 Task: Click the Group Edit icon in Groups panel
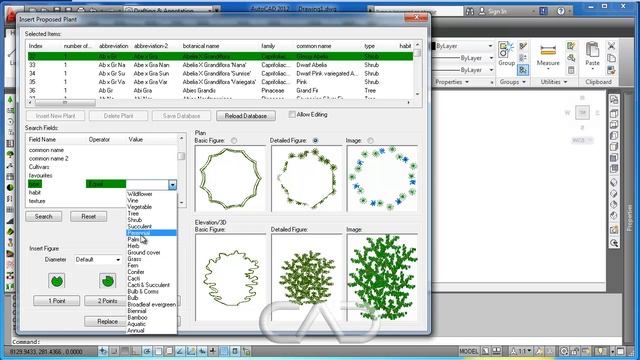[x=523, y=58]
